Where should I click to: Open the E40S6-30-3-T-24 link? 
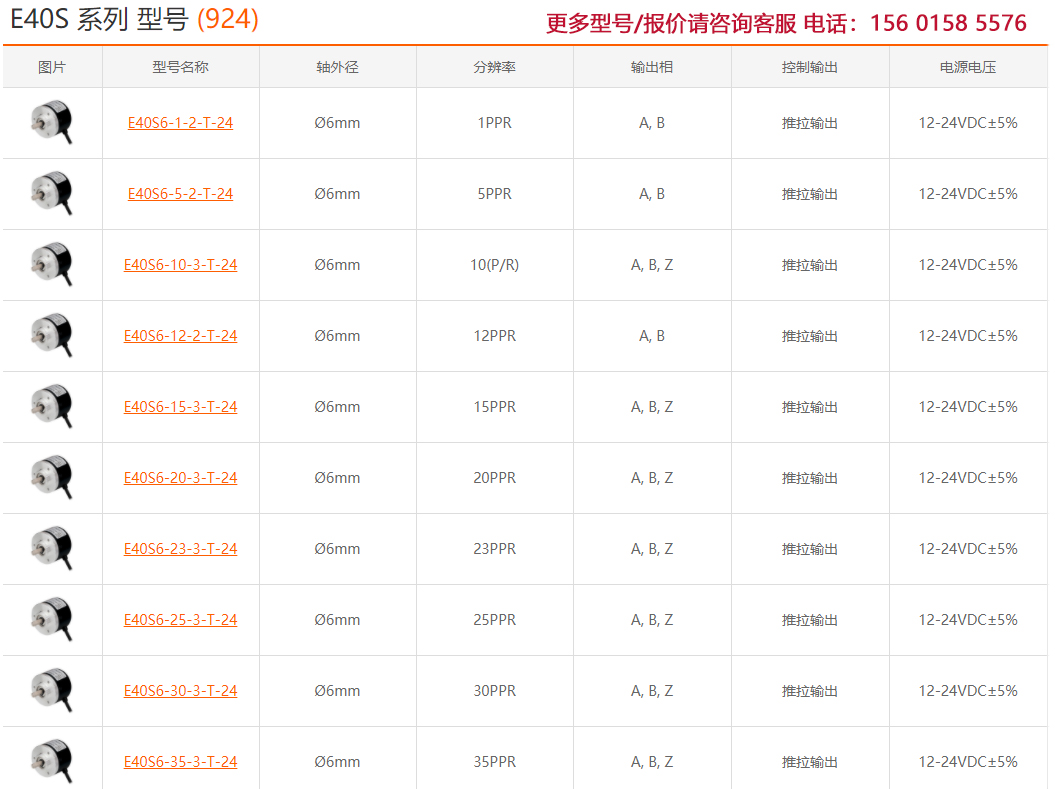tap(180, 691)
